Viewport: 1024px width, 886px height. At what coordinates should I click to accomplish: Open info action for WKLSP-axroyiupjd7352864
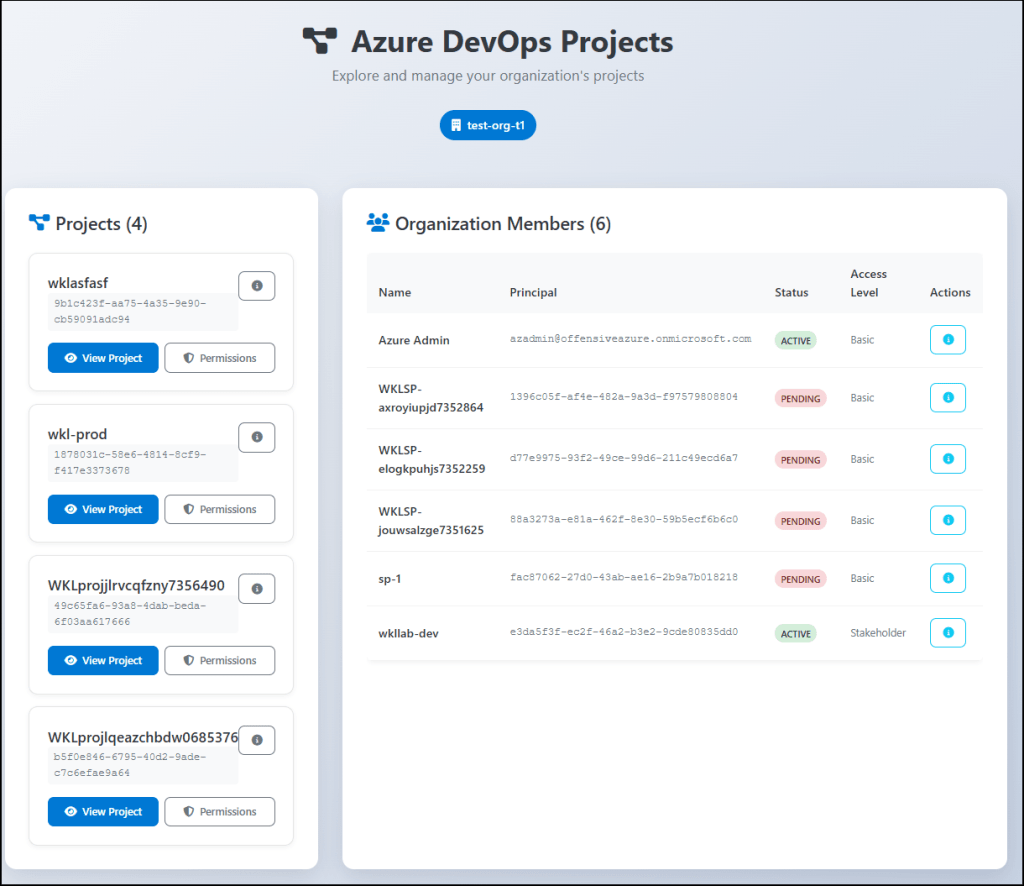click(x=948, y=398)
